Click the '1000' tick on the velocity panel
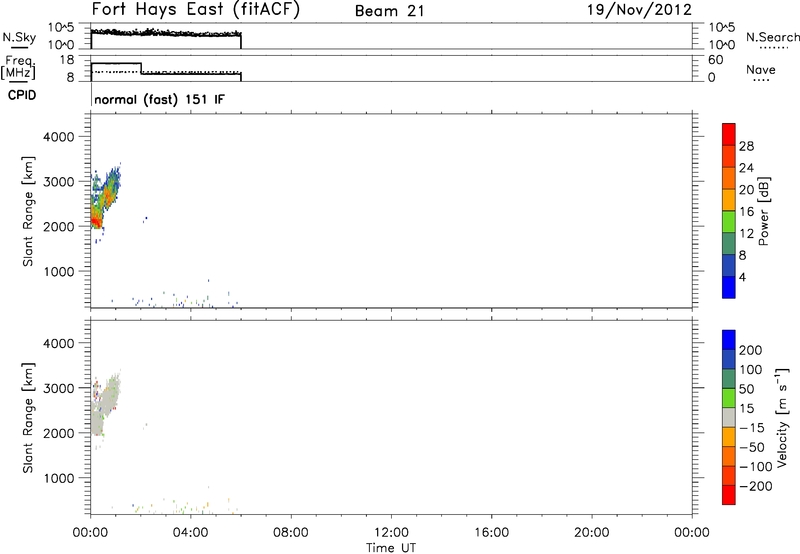The height and width of the screenshot is (554, 800). (59, 478)
